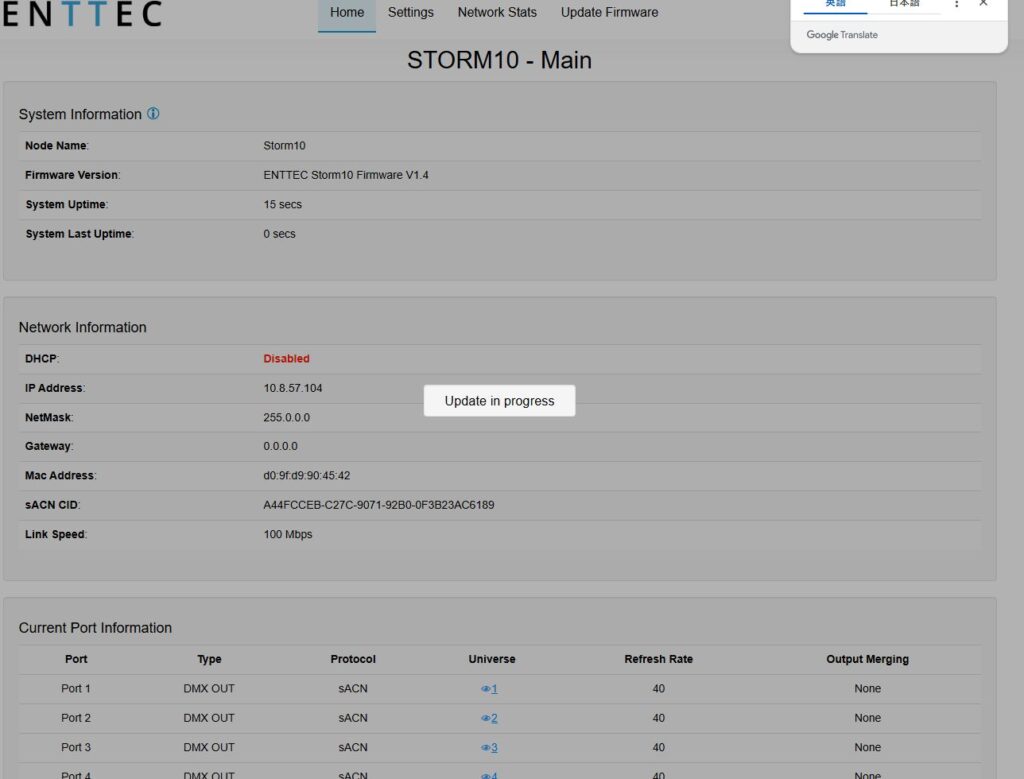
Task: Open the universe 2 link for Port 2
Action: 494,718
